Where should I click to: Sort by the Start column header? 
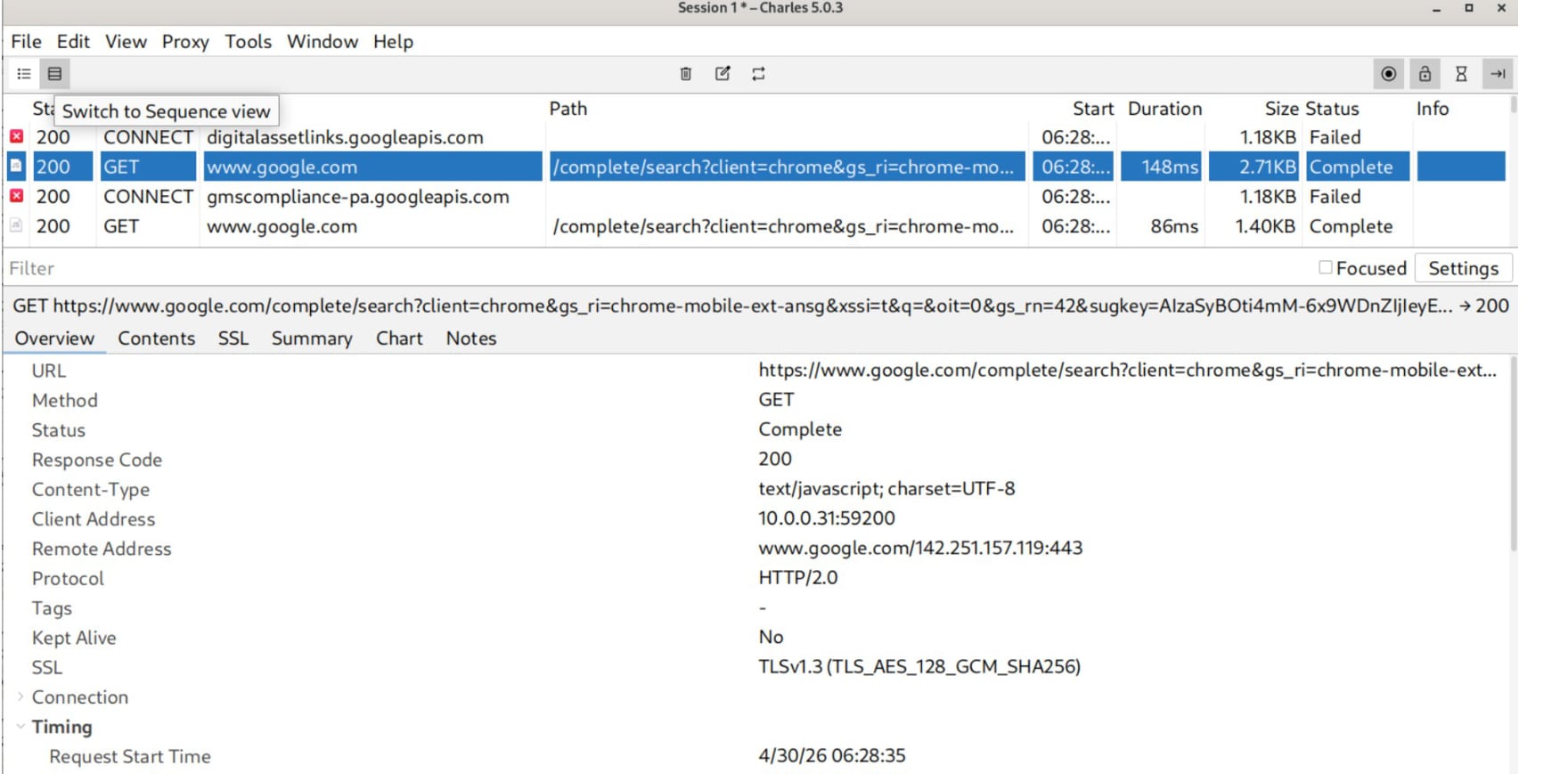[1093, 109]
